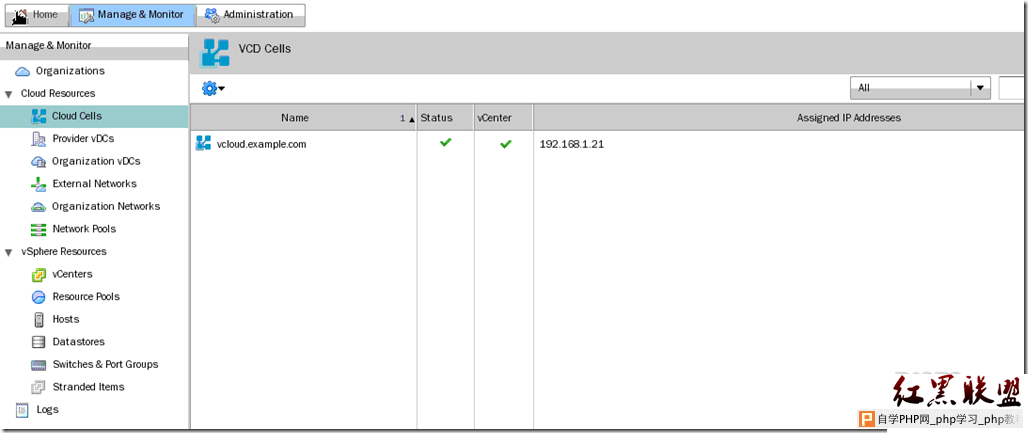
Task: Click the Stranded Items icon
Action: (x=39, y=387)
